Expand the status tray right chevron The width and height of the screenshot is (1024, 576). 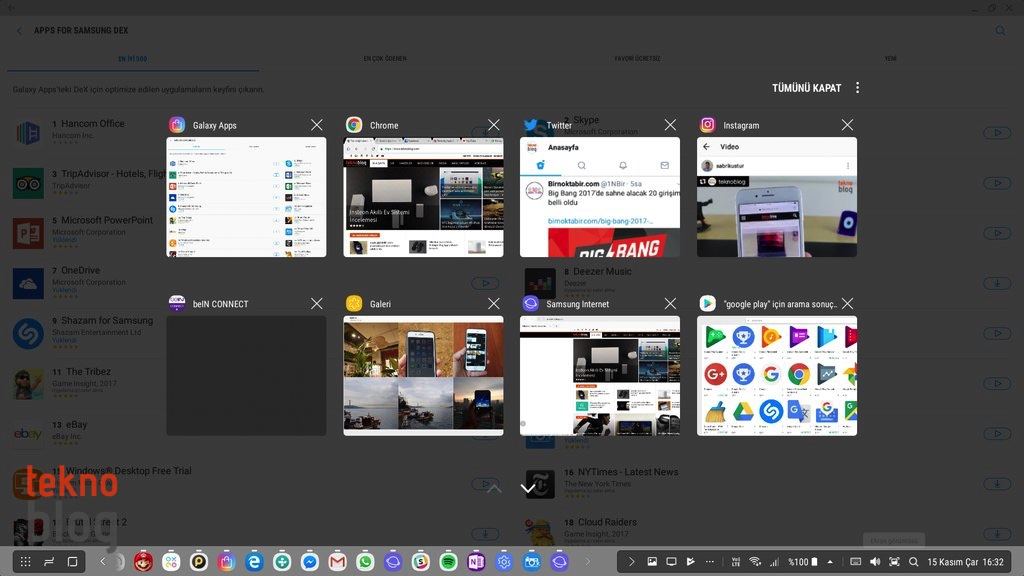coord(631,562)
